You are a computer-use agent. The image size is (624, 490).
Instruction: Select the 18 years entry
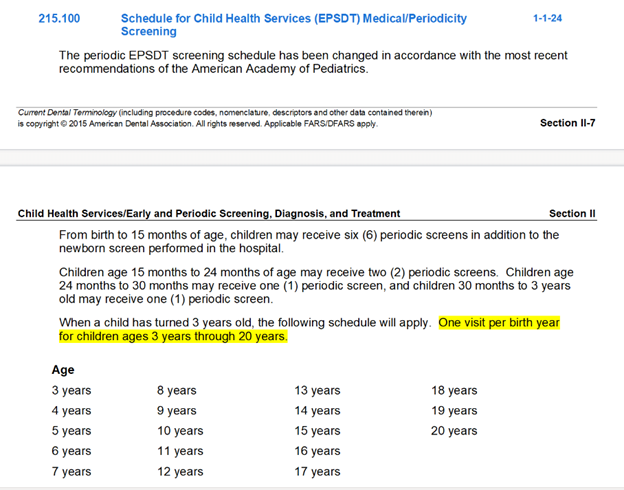click(454, 390)
